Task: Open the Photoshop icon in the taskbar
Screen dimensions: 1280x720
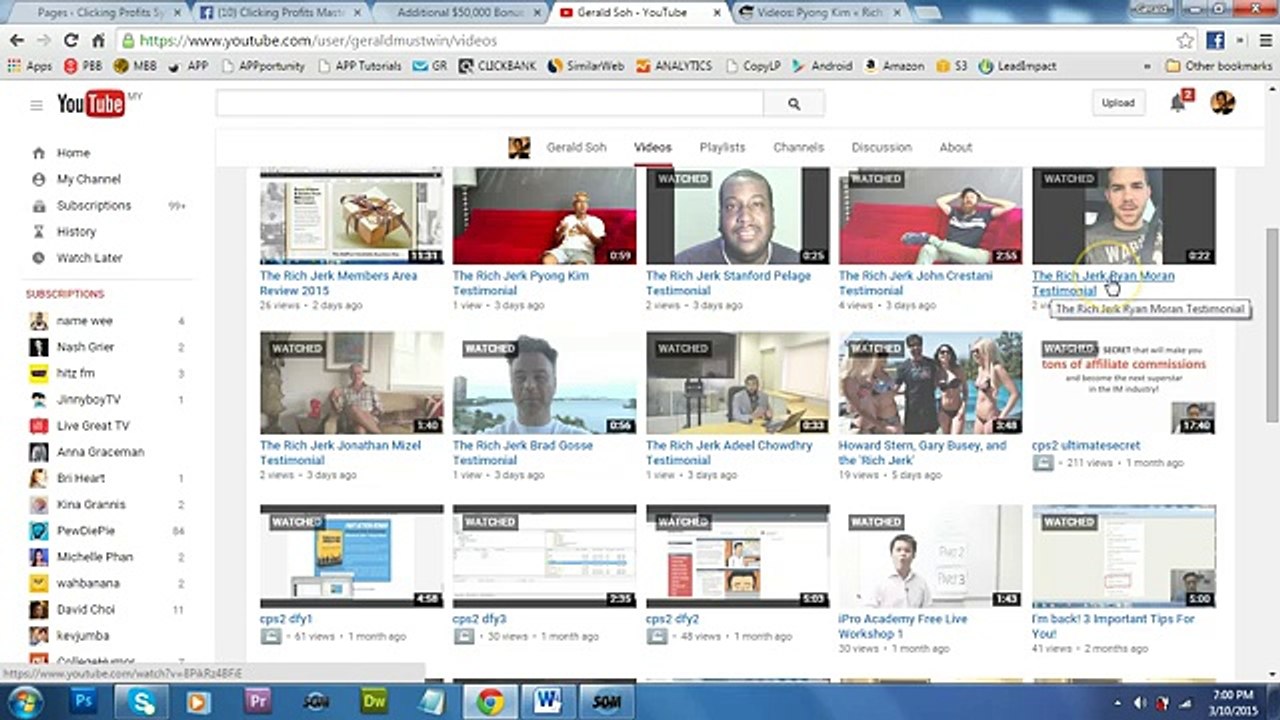Action: [x=84, y=702]
